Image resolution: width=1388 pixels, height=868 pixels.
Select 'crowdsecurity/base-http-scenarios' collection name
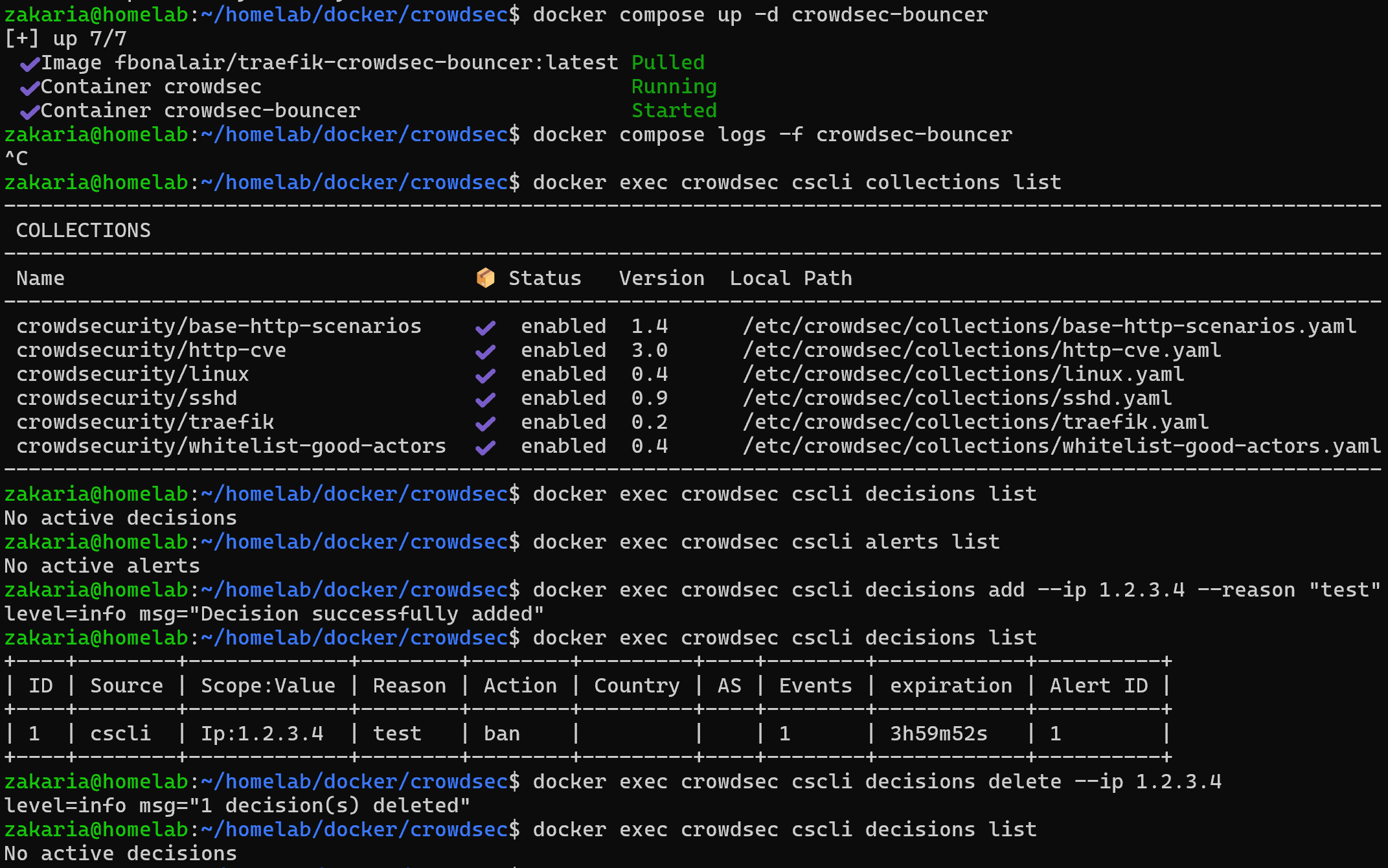pyautogui.click(x=219, y=326)
